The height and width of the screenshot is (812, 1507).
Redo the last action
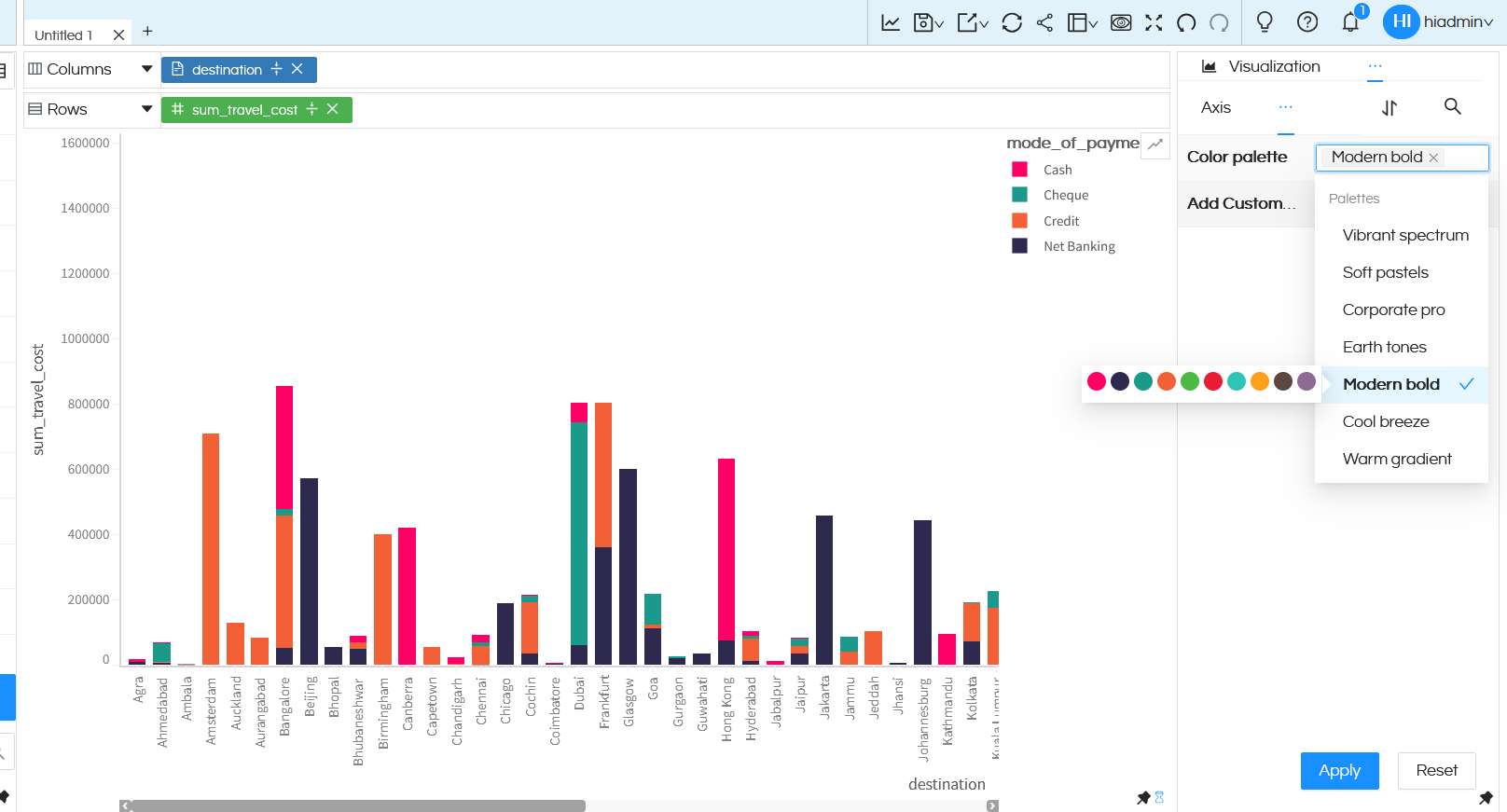click(x=1219, y=22)
